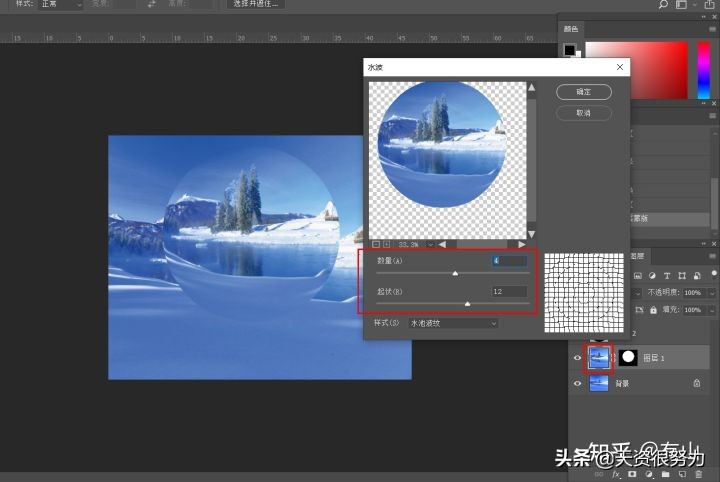
Task: Open the 样式 dropdown showing 水池波纹
Action: (x=453, y=323)
